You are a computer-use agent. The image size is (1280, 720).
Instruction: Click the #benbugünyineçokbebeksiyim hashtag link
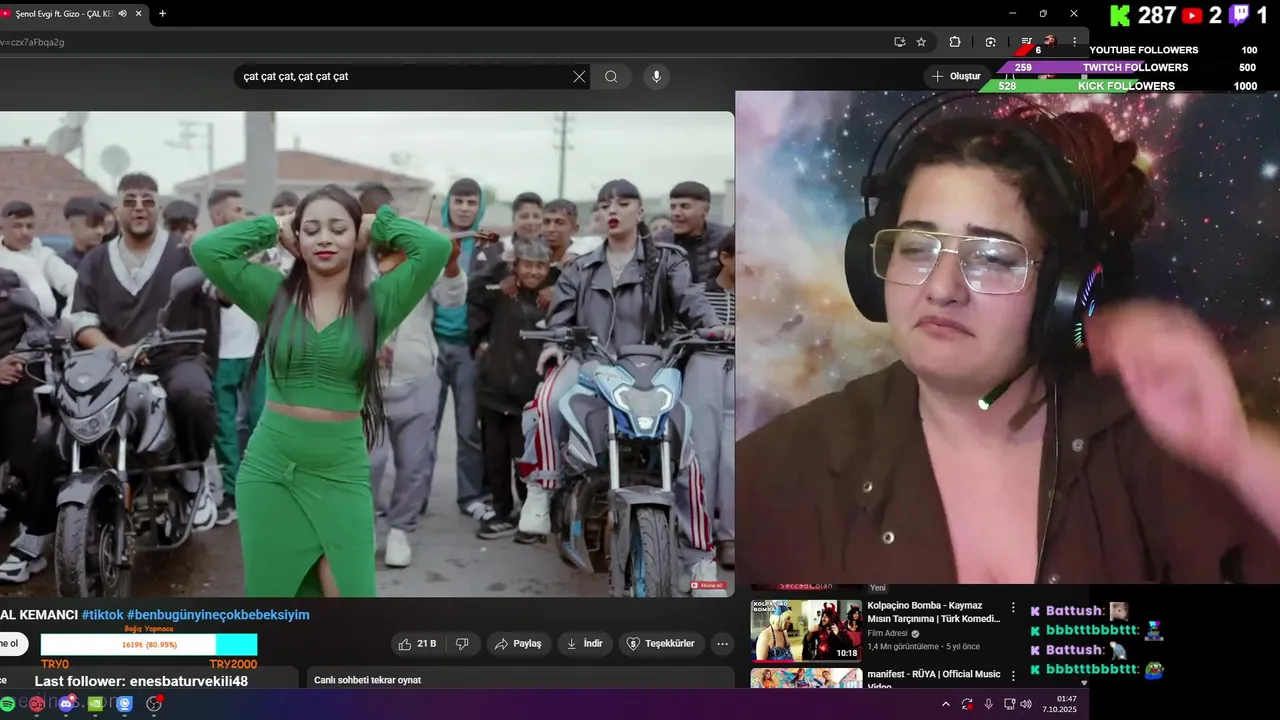coord(219,615)
